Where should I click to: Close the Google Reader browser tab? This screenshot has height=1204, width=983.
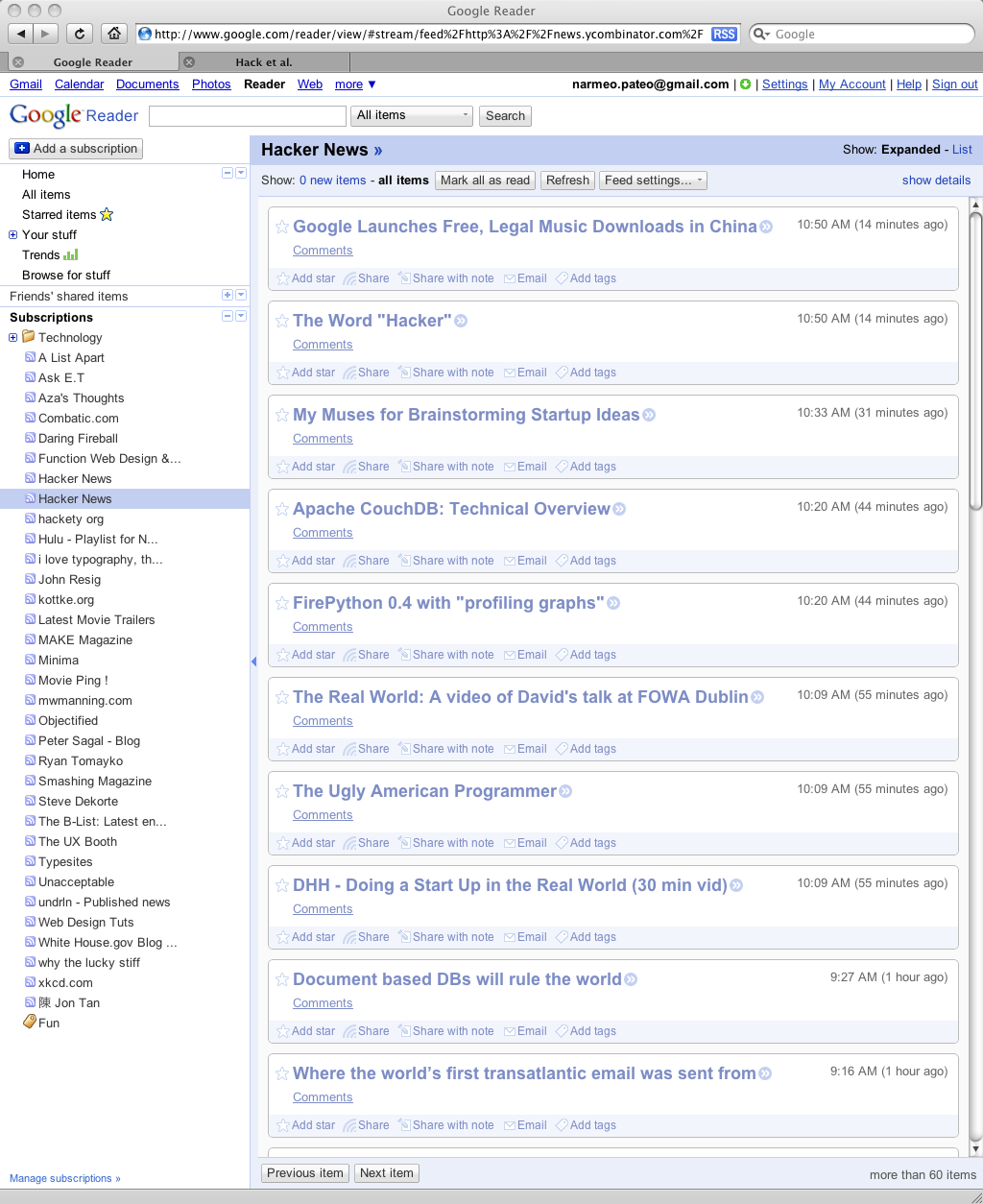17,62
